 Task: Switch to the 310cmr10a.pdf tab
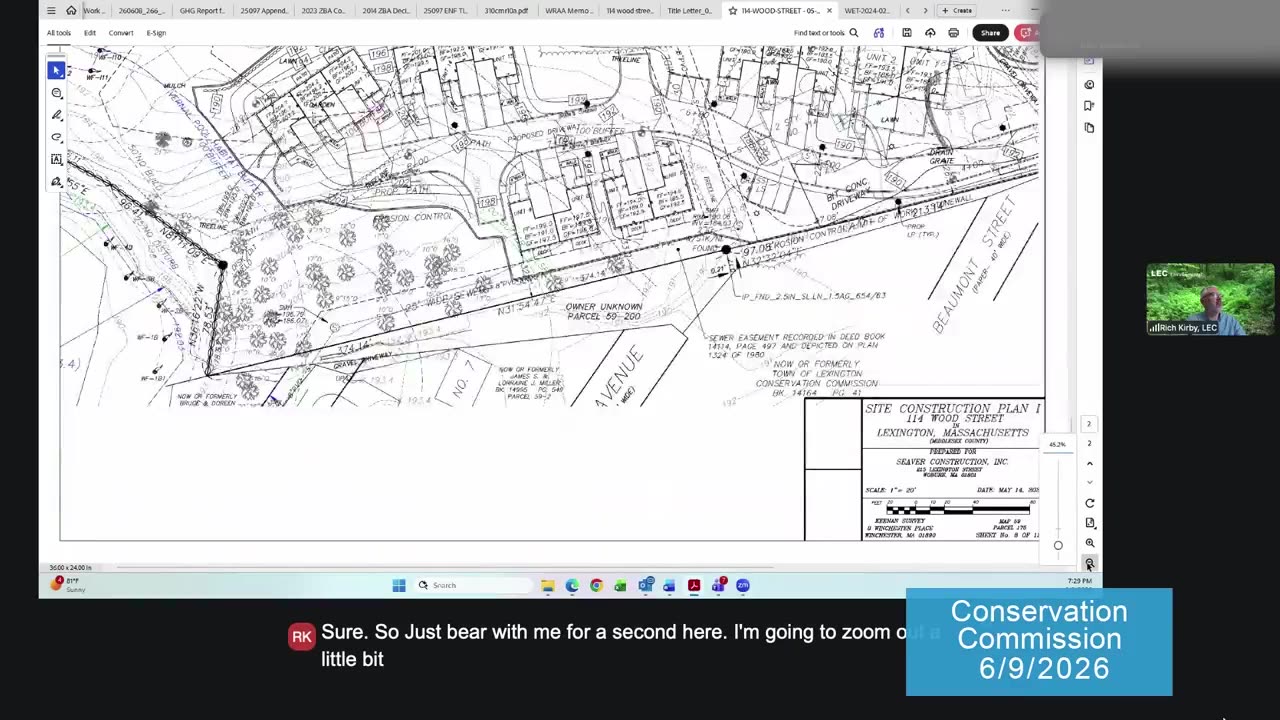pyautogui.click(x=507, y=10)
